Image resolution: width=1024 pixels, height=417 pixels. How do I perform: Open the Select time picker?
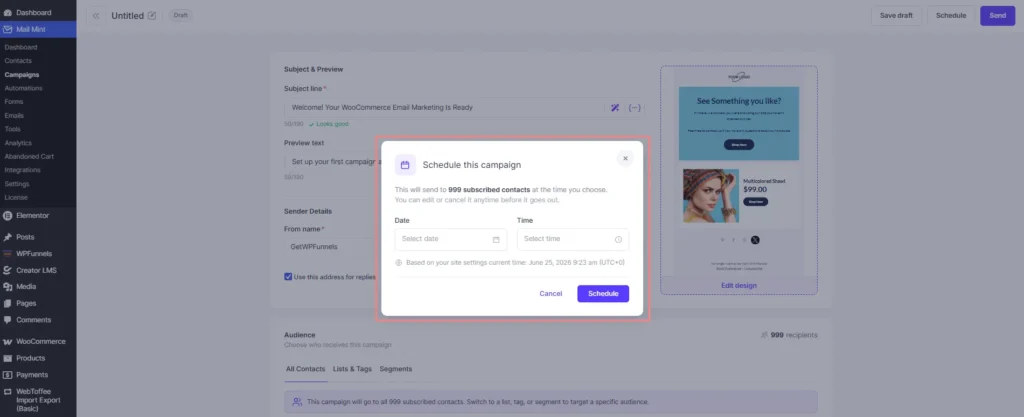click(573, 239)
